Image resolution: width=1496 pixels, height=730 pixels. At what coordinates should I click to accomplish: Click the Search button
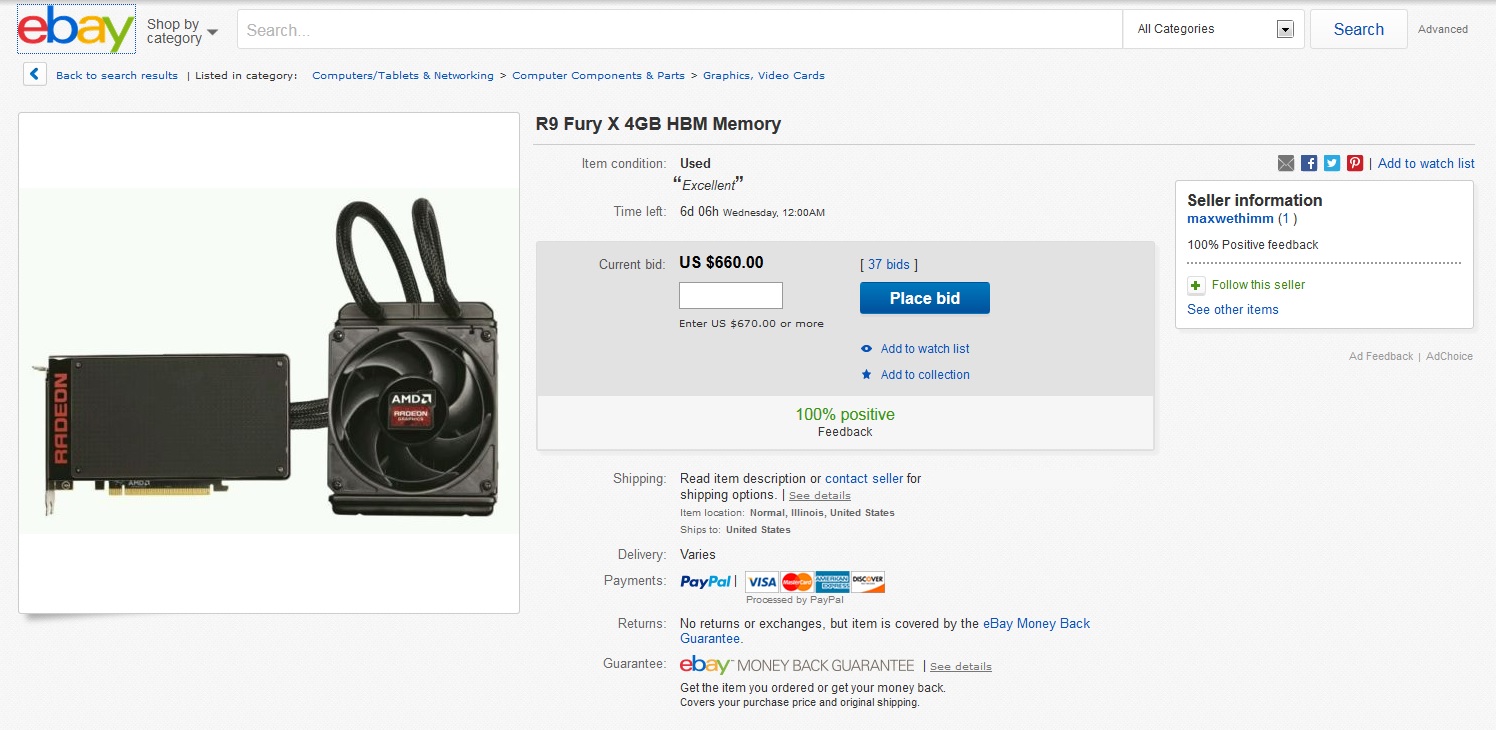click(x=1358, y=29)
